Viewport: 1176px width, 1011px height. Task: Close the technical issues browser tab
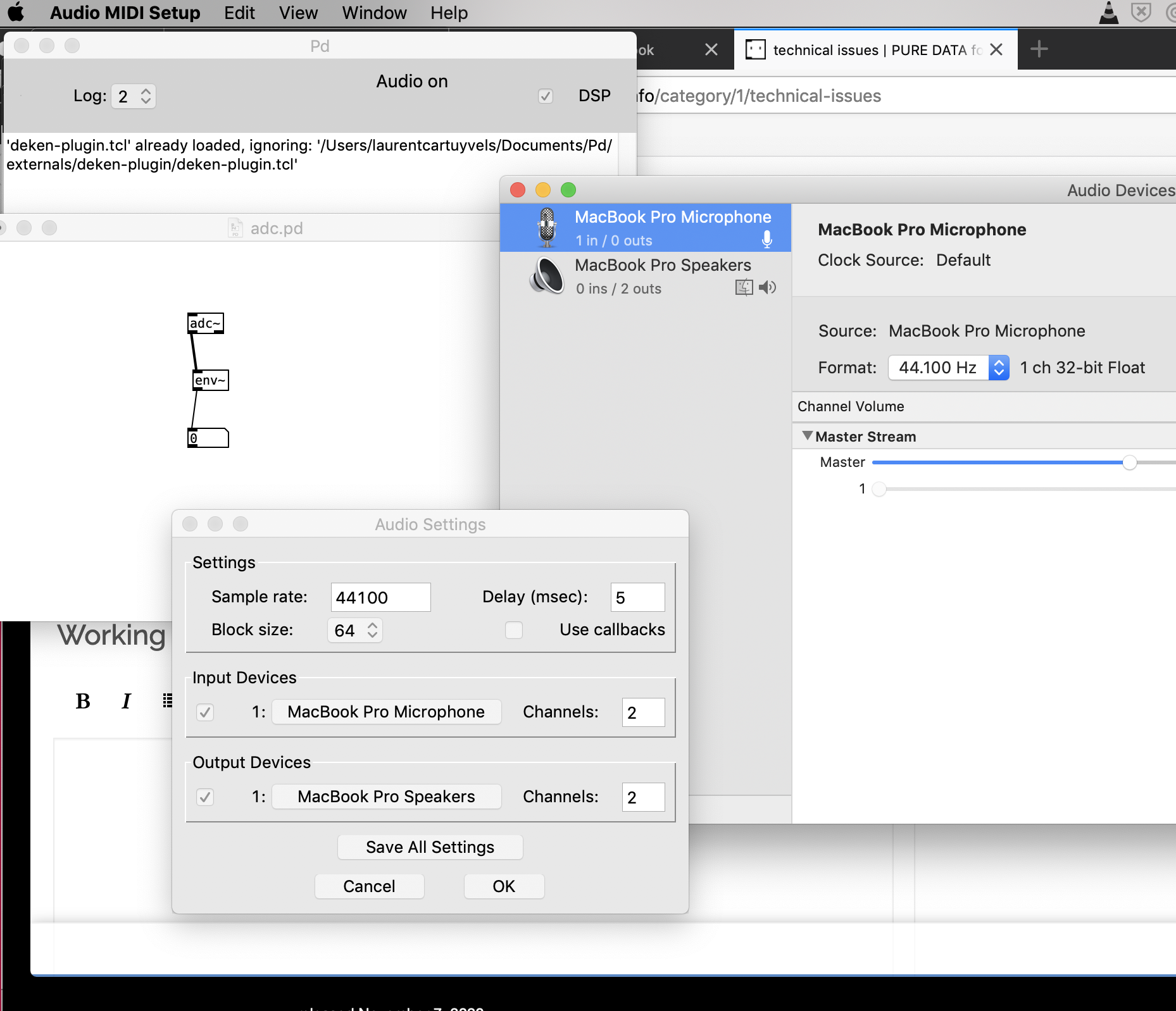click(x=996, y=49)
